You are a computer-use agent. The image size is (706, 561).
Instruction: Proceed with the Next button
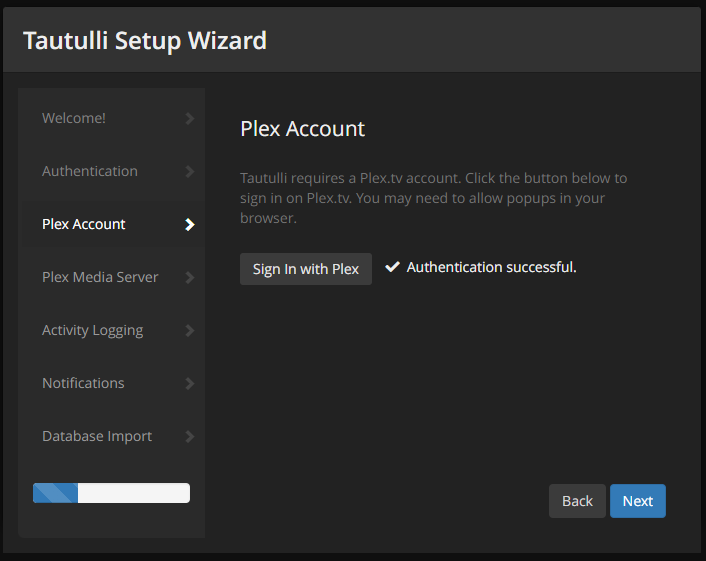(638, 501)
